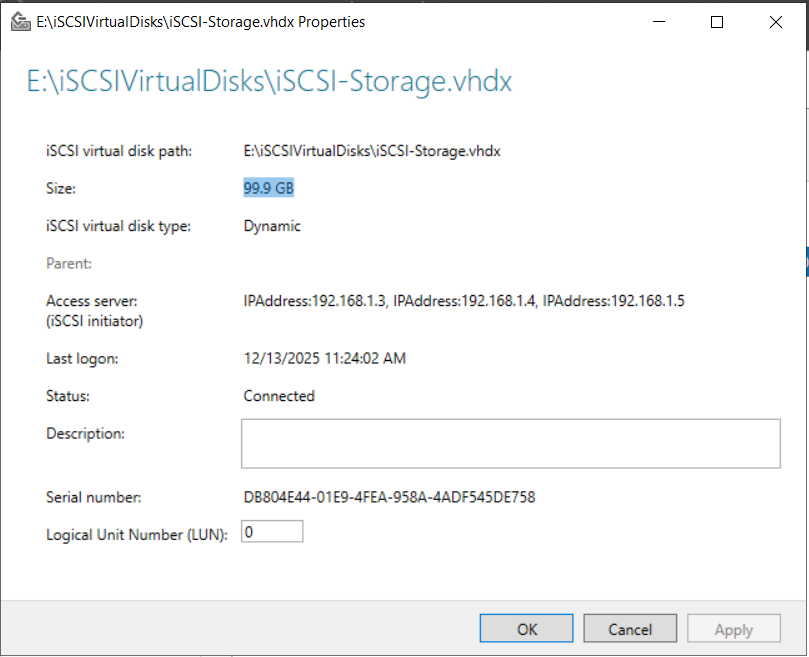Click inside the Description text box
The width and height of the screenshot is (809, 657).
click(510, 443)
